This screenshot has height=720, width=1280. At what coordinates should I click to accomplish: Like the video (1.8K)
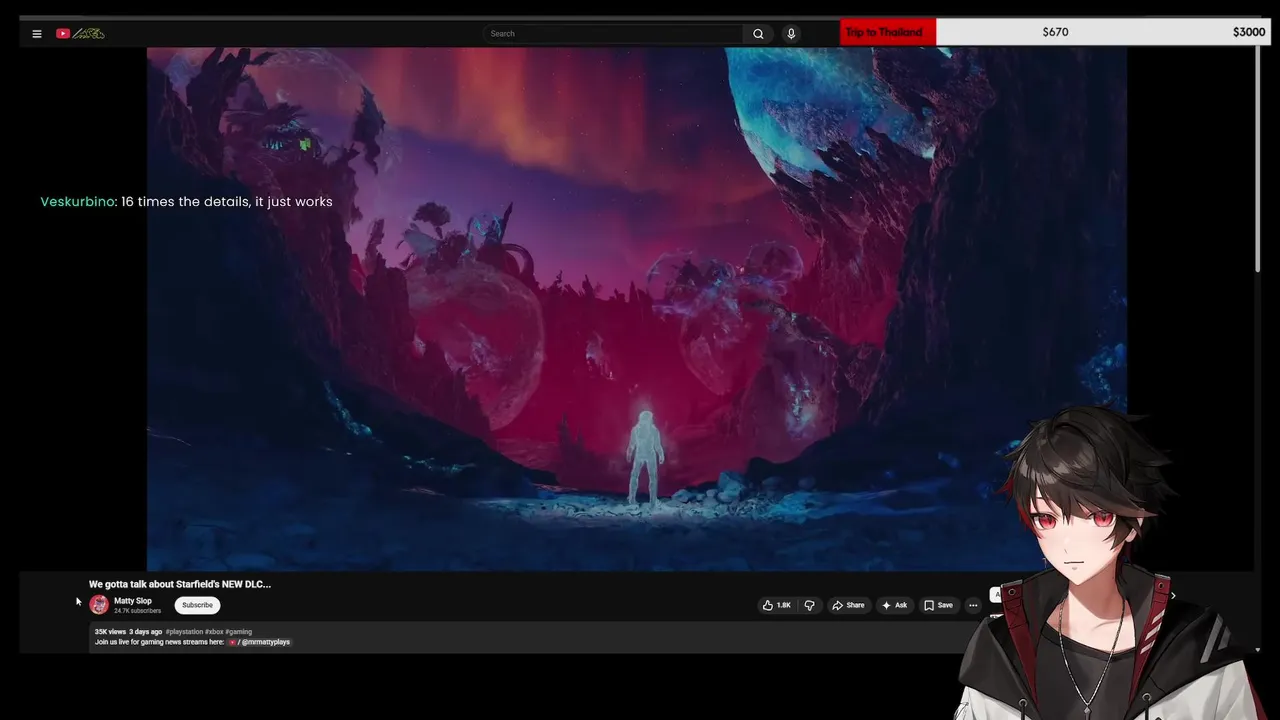[776, 605]
